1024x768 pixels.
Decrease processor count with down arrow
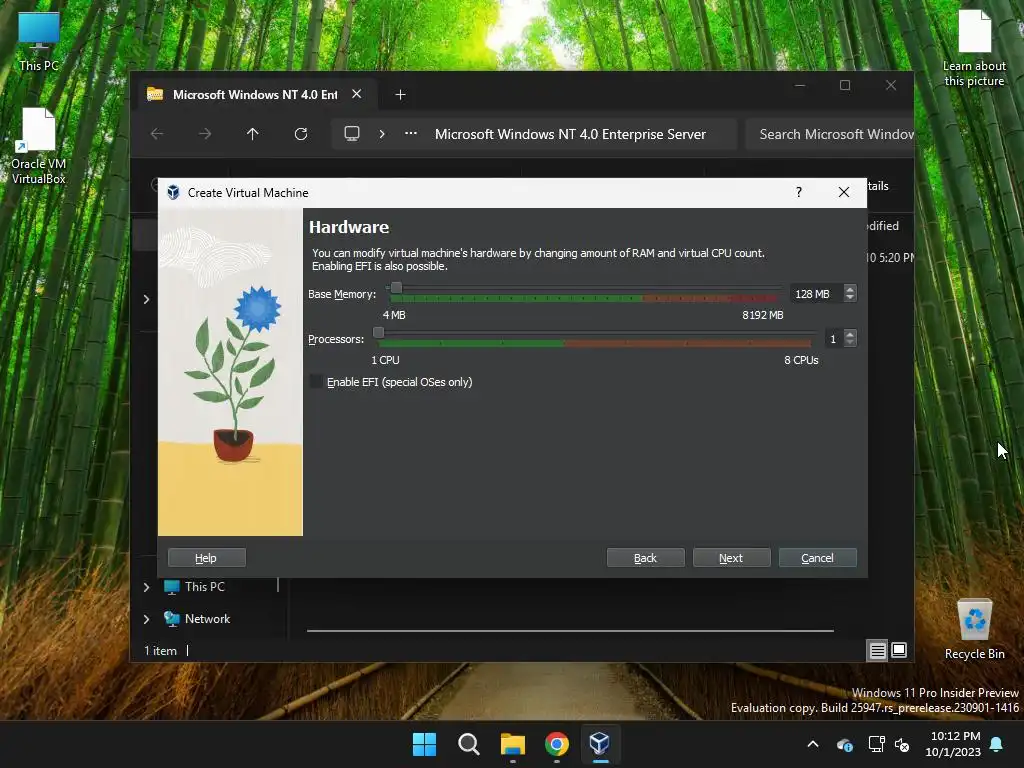tap(850, 343)
